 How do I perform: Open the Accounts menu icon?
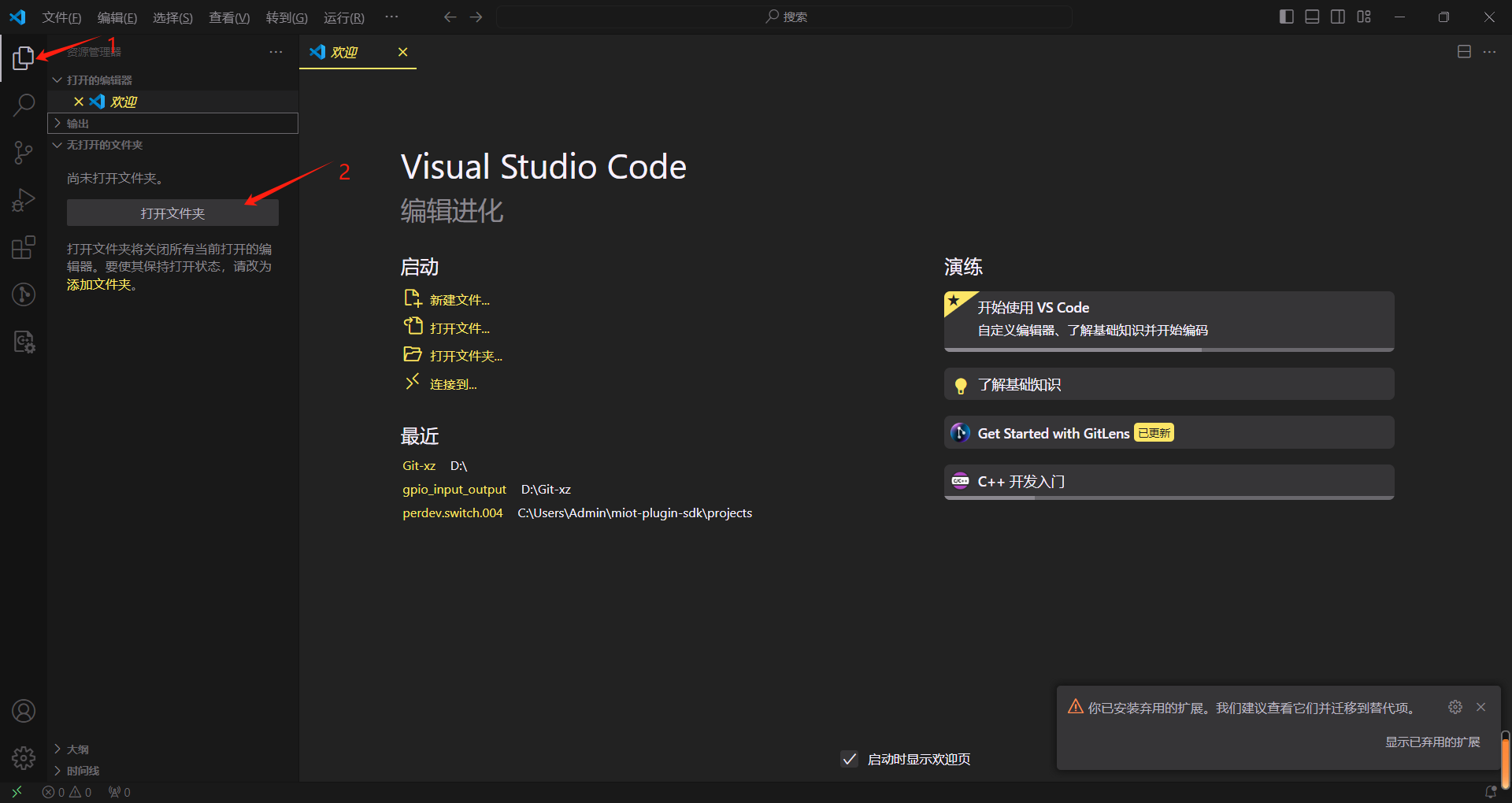point(24,711)
